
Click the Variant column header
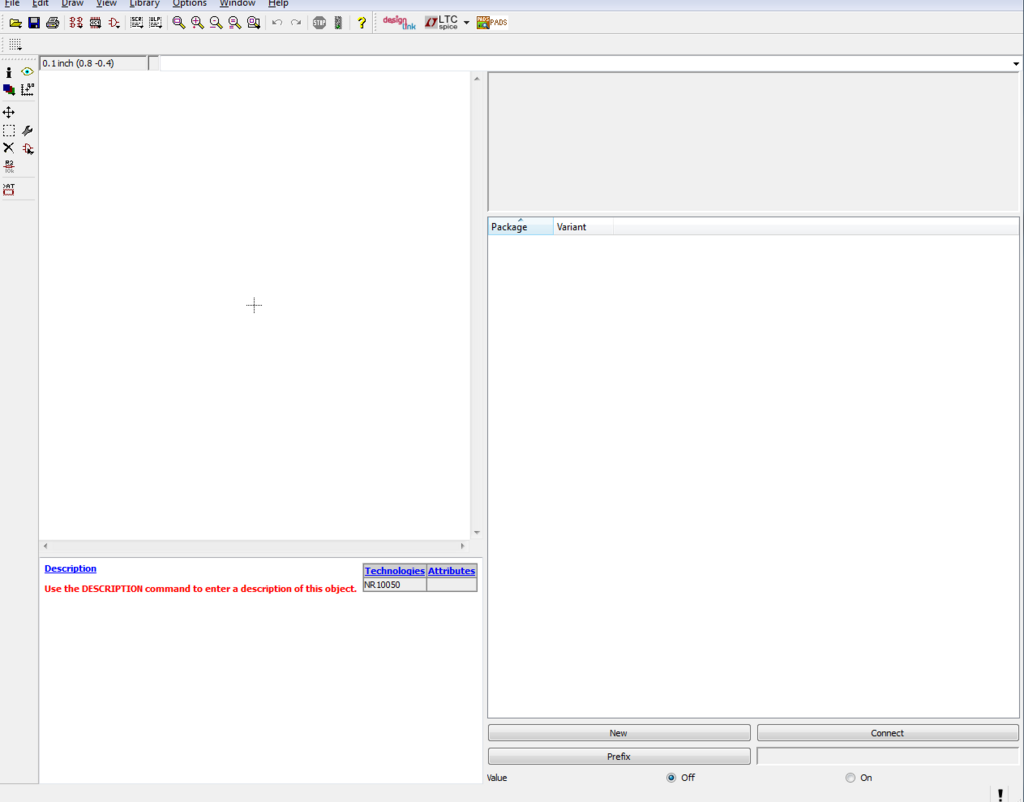(583, 227)
